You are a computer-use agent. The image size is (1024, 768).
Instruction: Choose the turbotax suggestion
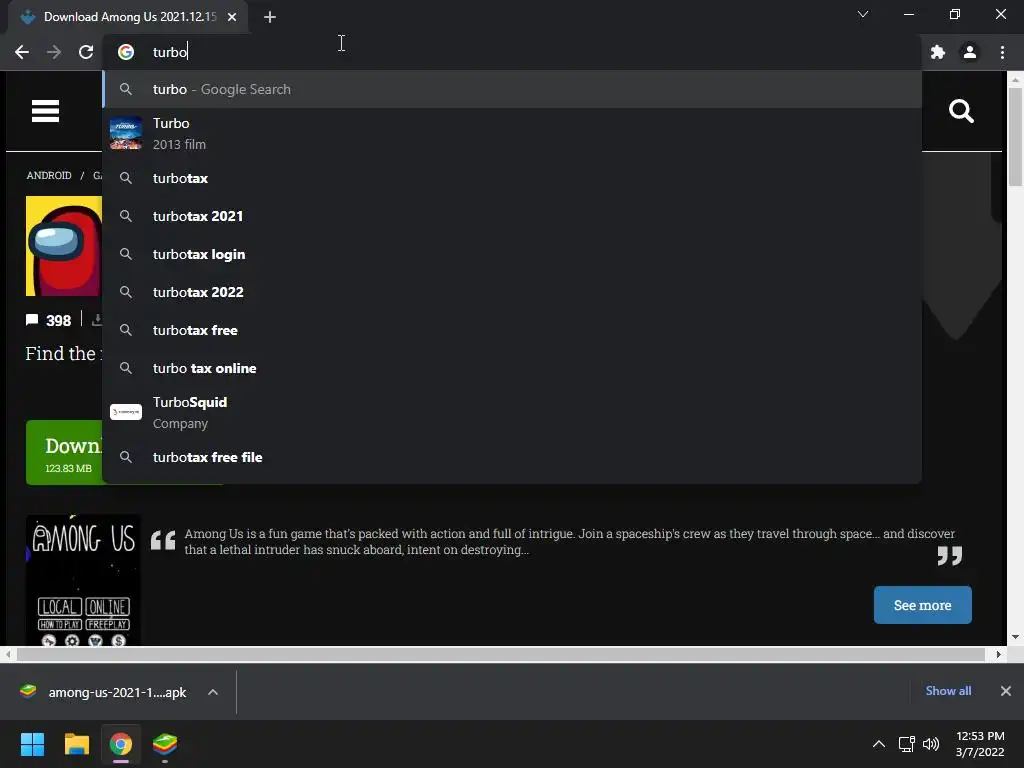[511, 178]
